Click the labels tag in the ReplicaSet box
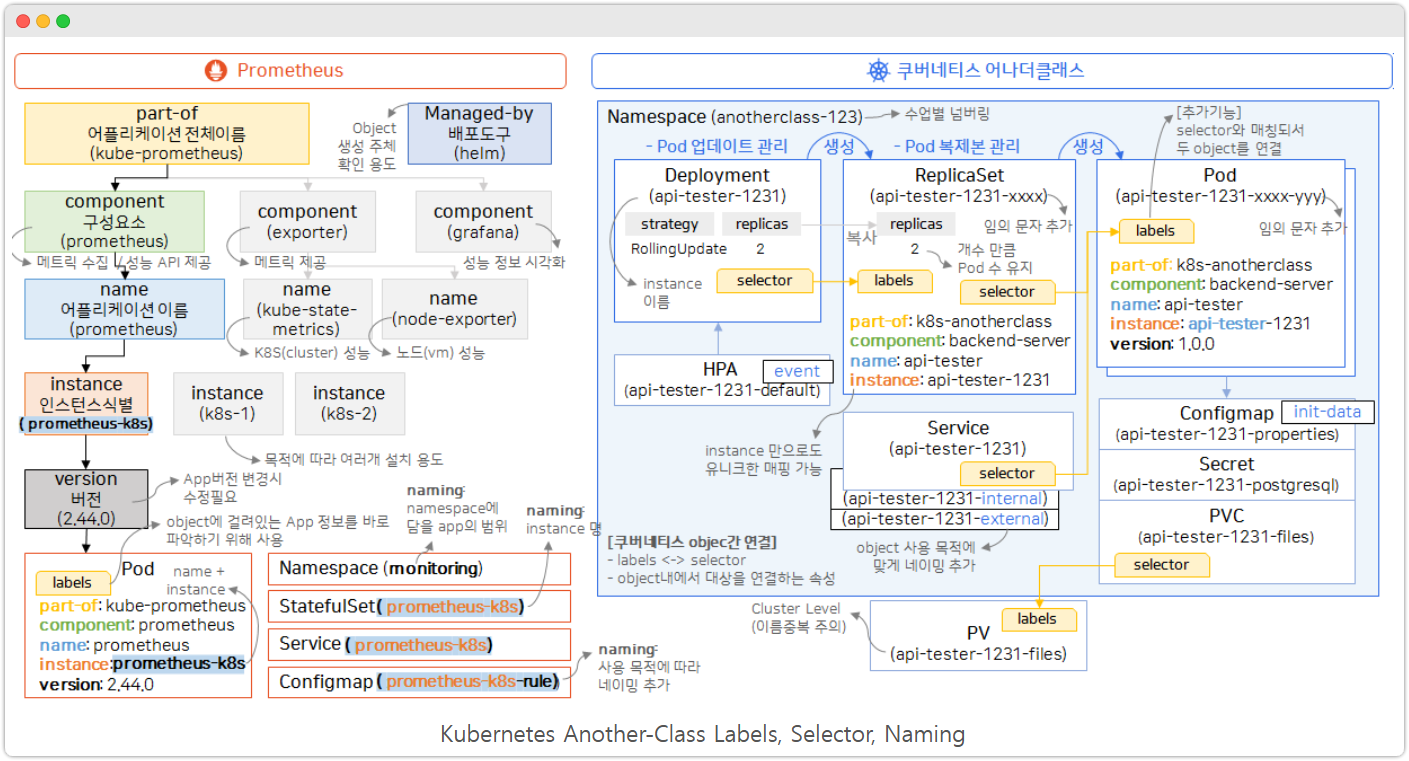Viewport: 1409px width, 761px height. [894, 281]
